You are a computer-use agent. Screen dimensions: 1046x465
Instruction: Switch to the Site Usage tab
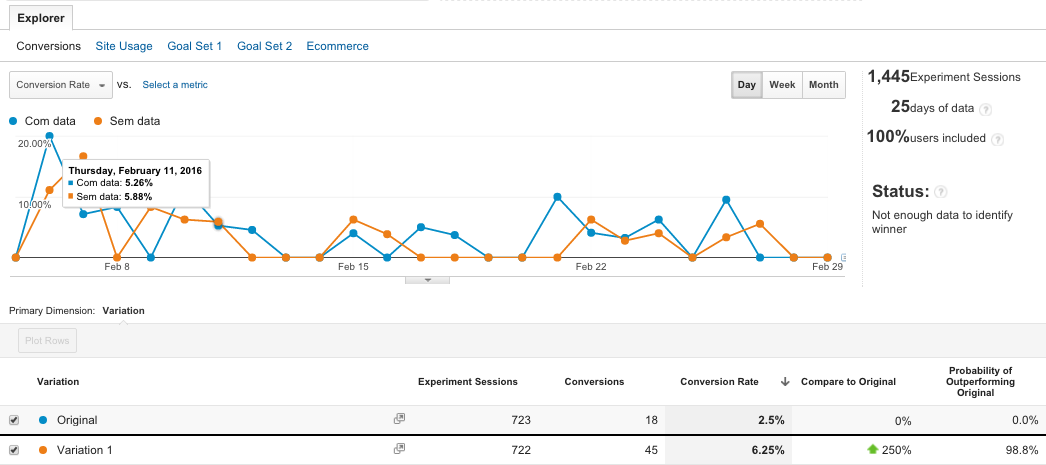124,46
